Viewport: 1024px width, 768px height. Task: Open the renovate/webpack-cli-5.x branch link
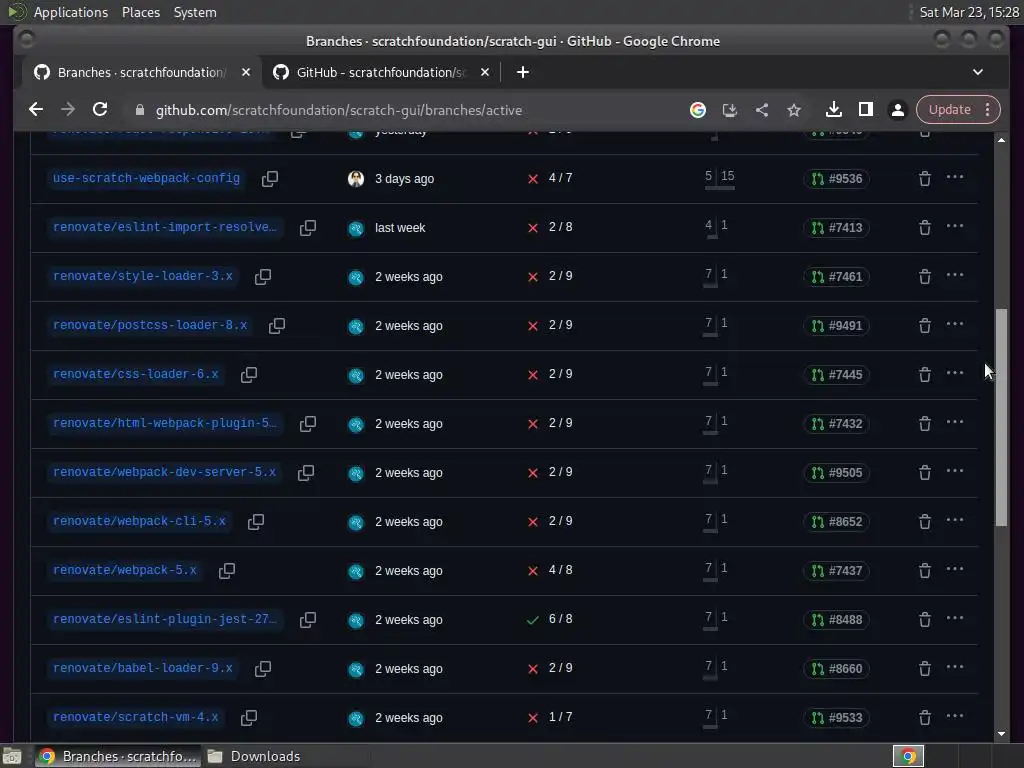pos(139,521)
